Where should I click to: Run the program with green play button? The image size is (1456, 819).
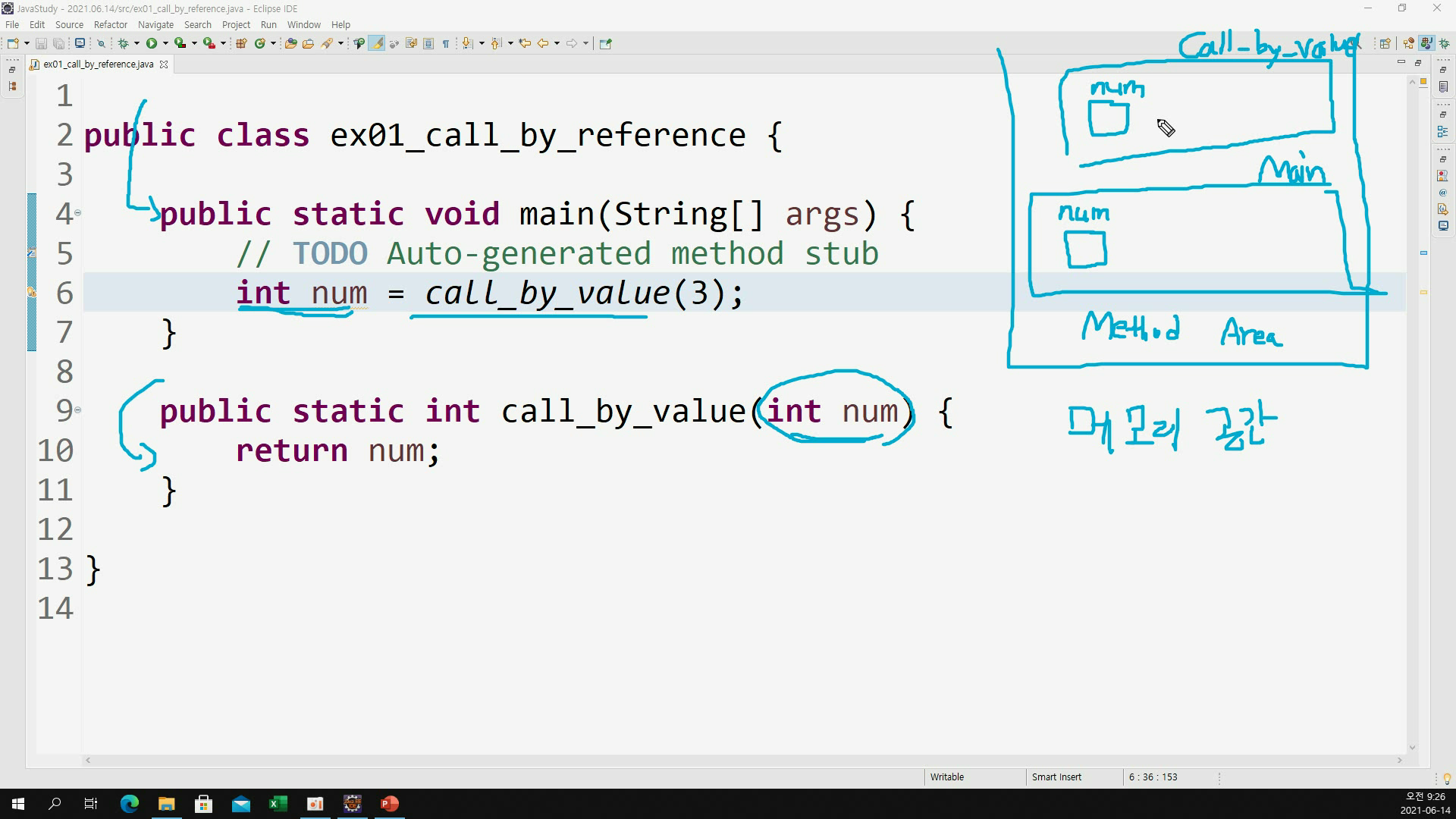[x=152, y=43]
